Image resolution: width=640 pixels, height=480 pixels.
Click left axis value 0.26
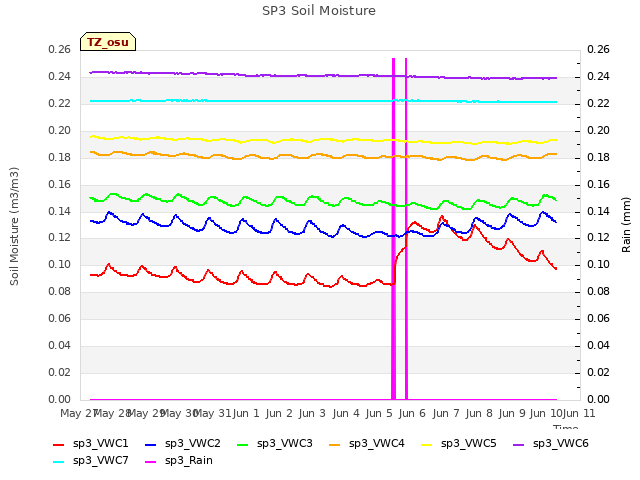click(x=60, y=49)
